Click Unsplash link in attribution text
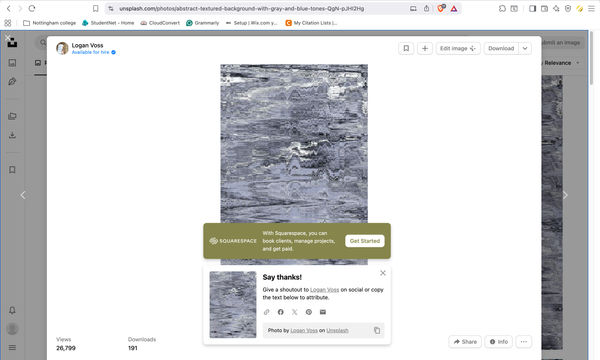Screen dimensions: 600x360 coord(337,331)
